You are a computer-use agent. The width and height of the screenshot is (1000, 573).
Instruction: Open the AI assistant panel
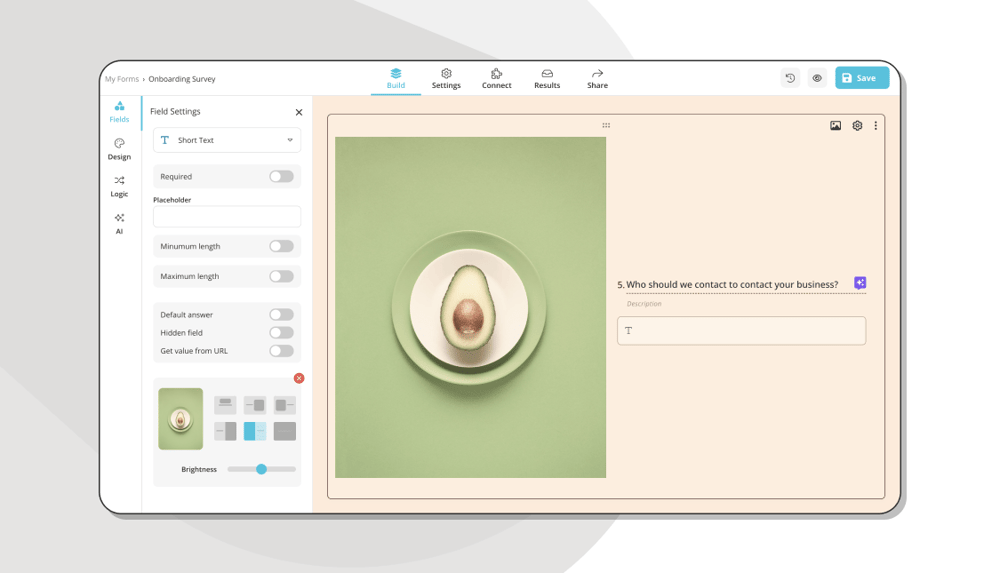(x=119, y=223)
